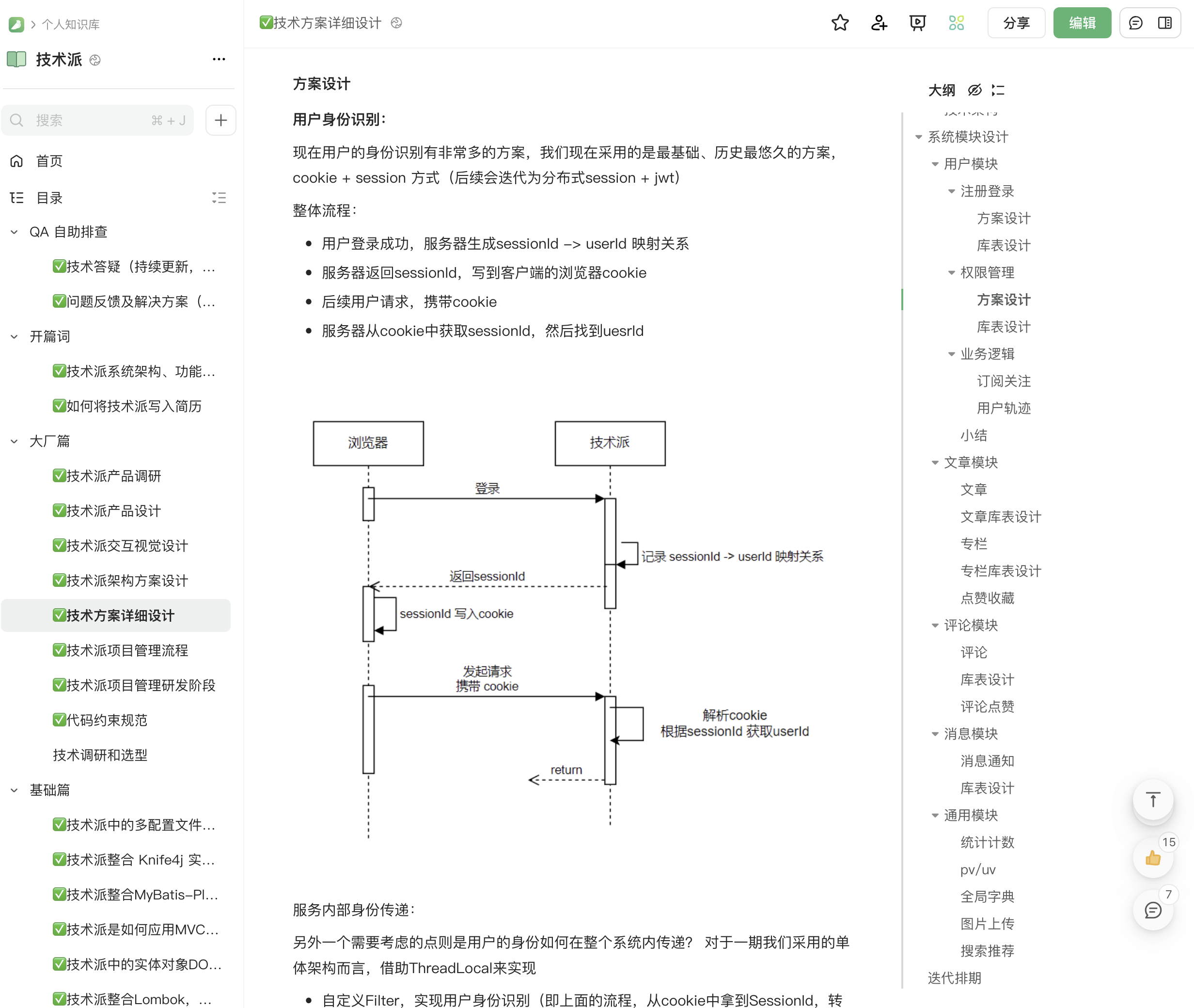Hide the outline using the eye icon
Viewport: 1194px width, 1008px height.
(974, 90)
